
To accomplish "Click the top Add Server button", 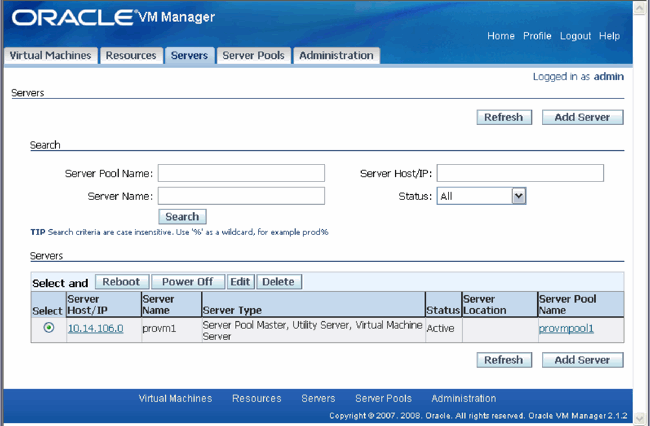I will (x=582, y=117).
